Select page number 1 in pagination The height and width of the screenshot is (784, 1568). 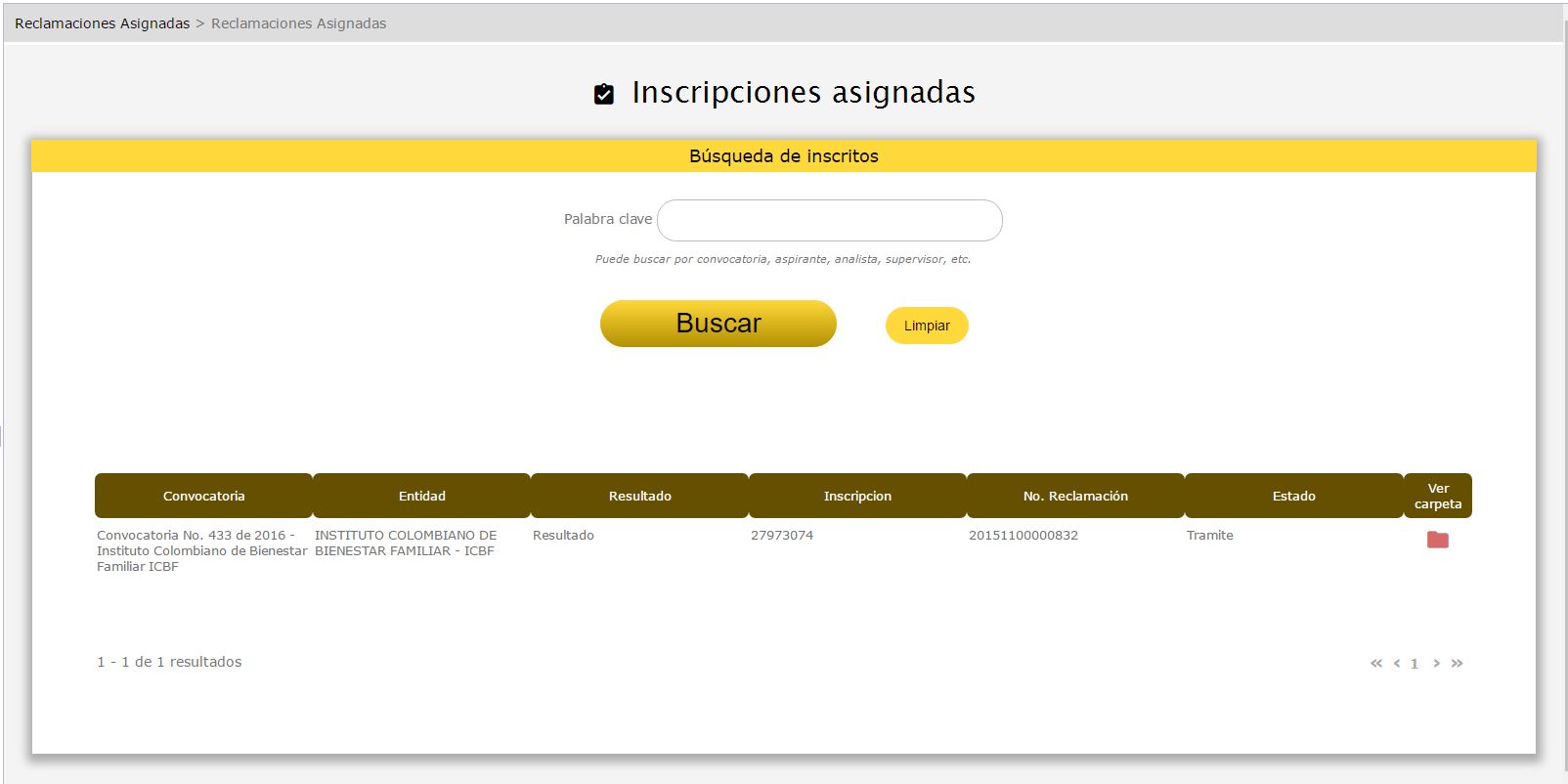coord(1414,664)
